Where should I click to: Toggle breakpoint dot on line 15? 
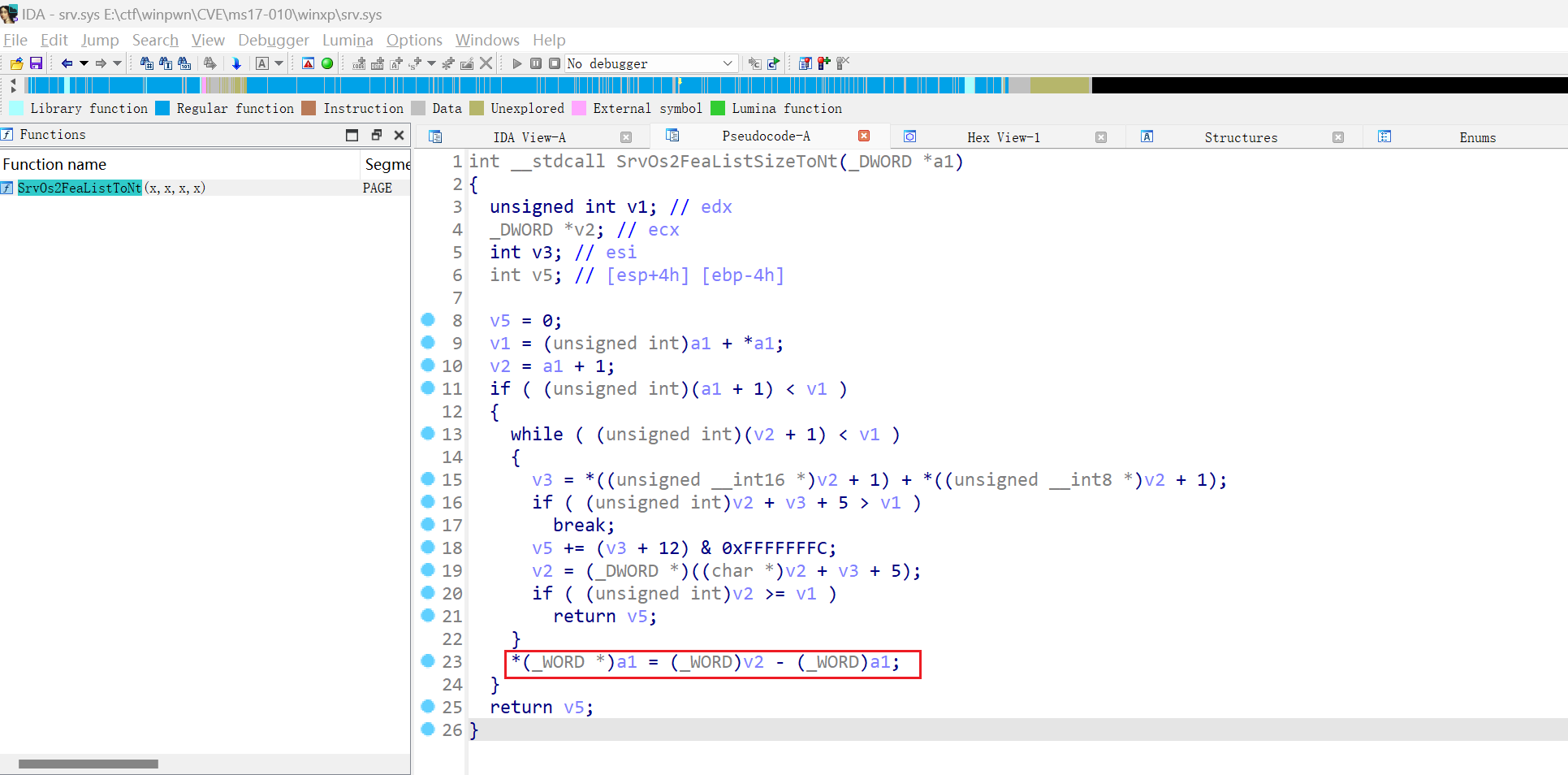coord(428,479)
